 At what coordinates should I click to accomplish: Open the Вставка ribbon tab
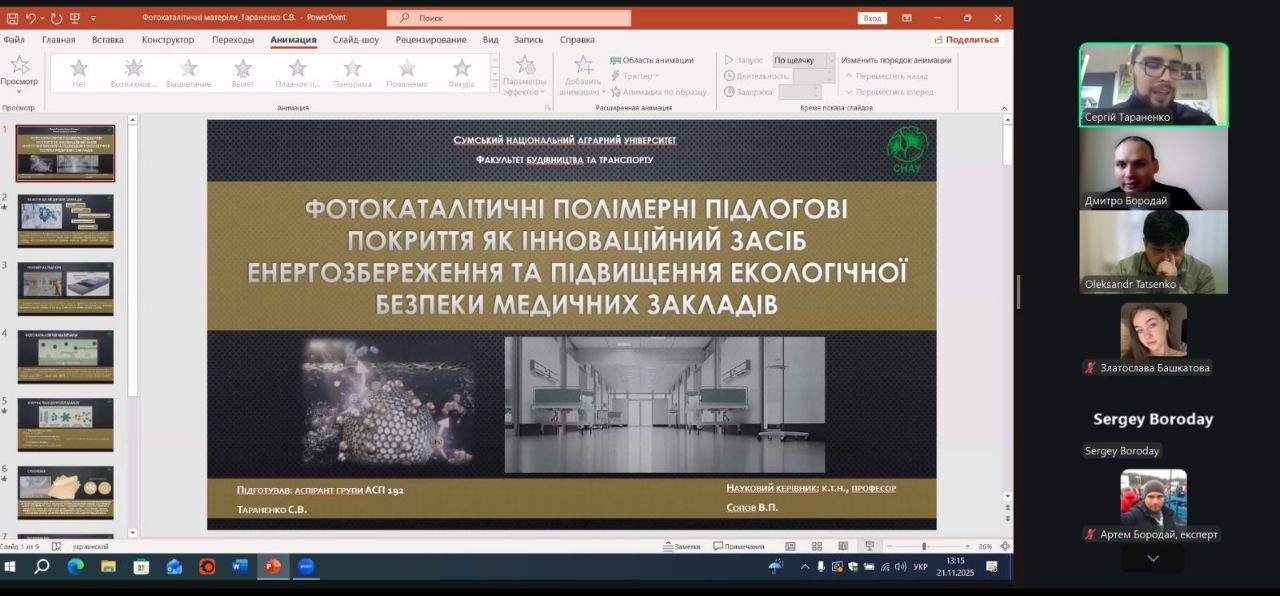click(107, 40)
